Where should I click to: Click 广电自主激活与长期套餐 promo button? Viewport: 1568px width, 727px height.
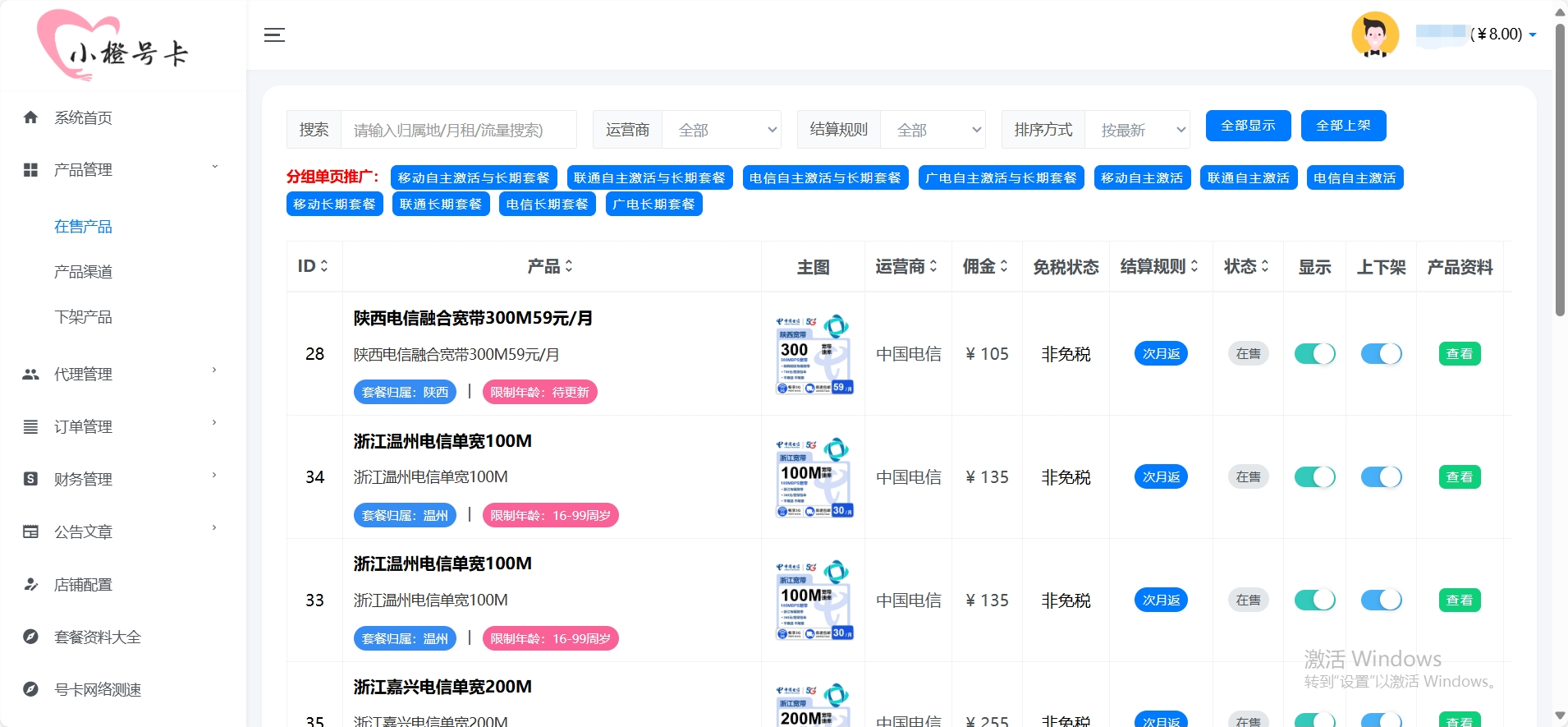click(x=1001, y=178)
